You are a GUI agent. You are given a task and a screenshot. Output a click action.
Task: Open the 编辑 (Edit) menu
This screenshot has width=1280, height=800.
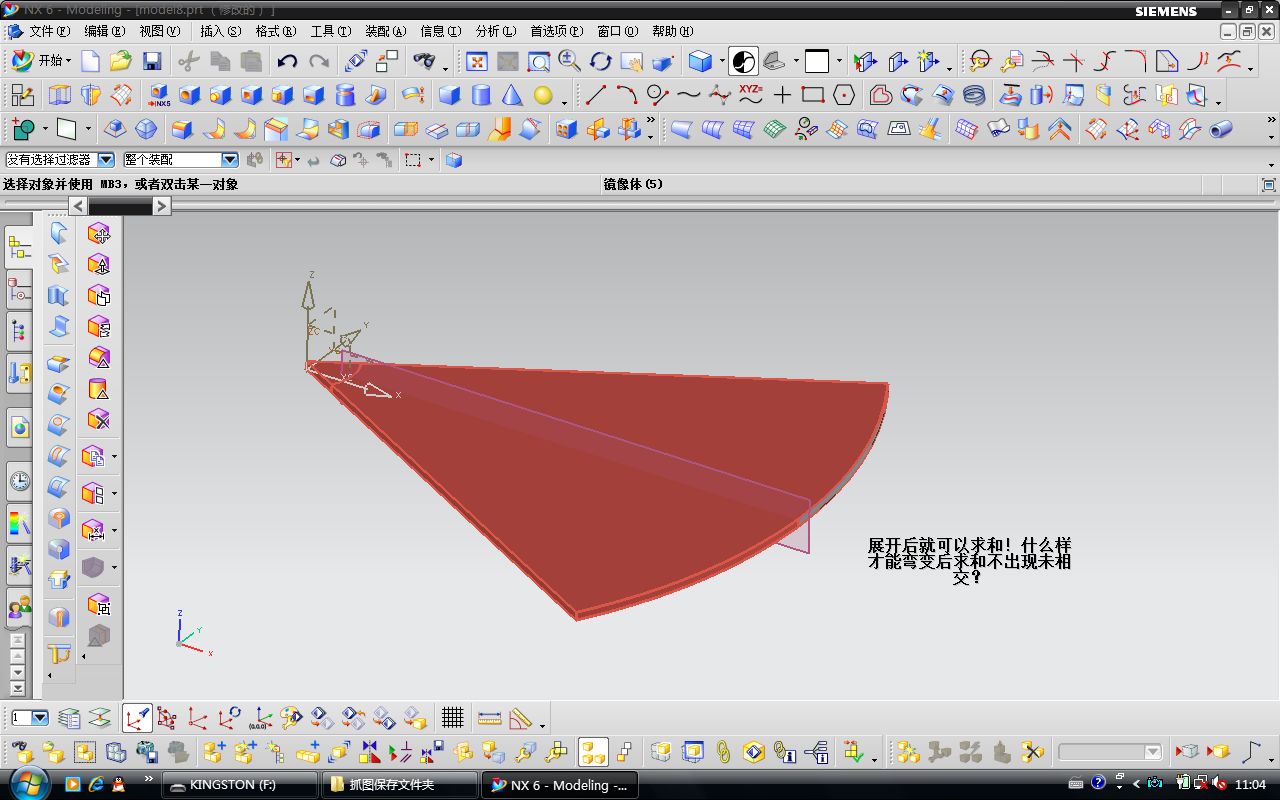105,31
